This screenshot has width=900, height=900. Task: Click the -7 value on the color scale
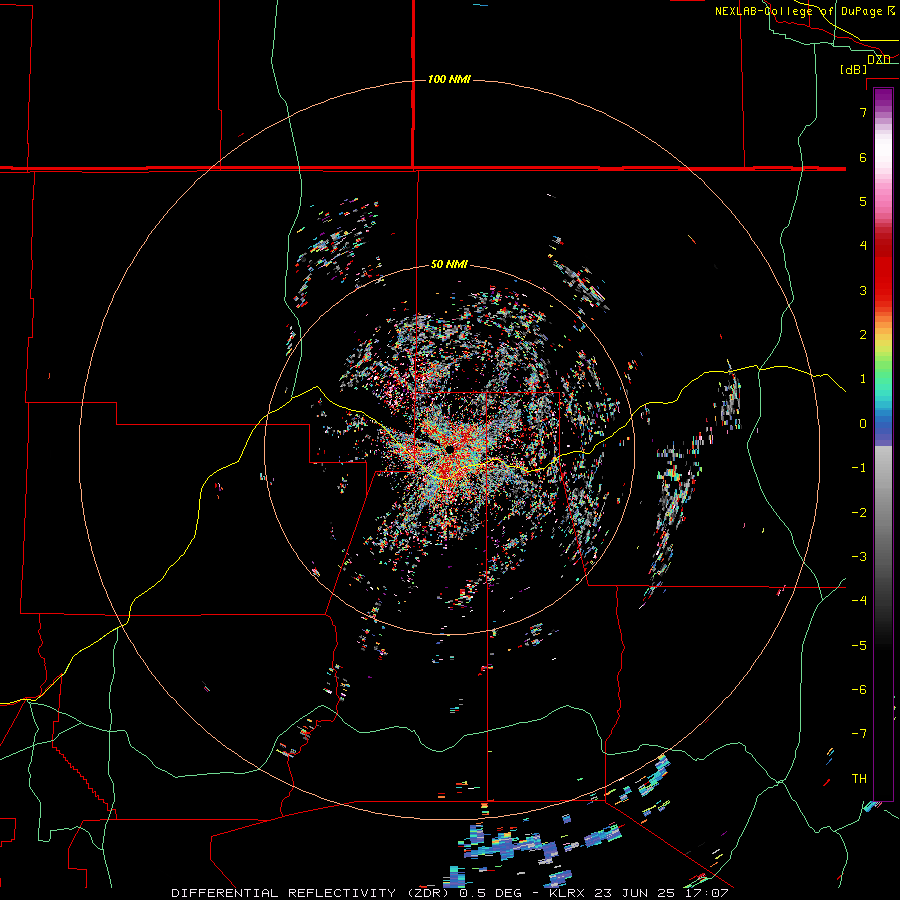(x=859, y=734)
